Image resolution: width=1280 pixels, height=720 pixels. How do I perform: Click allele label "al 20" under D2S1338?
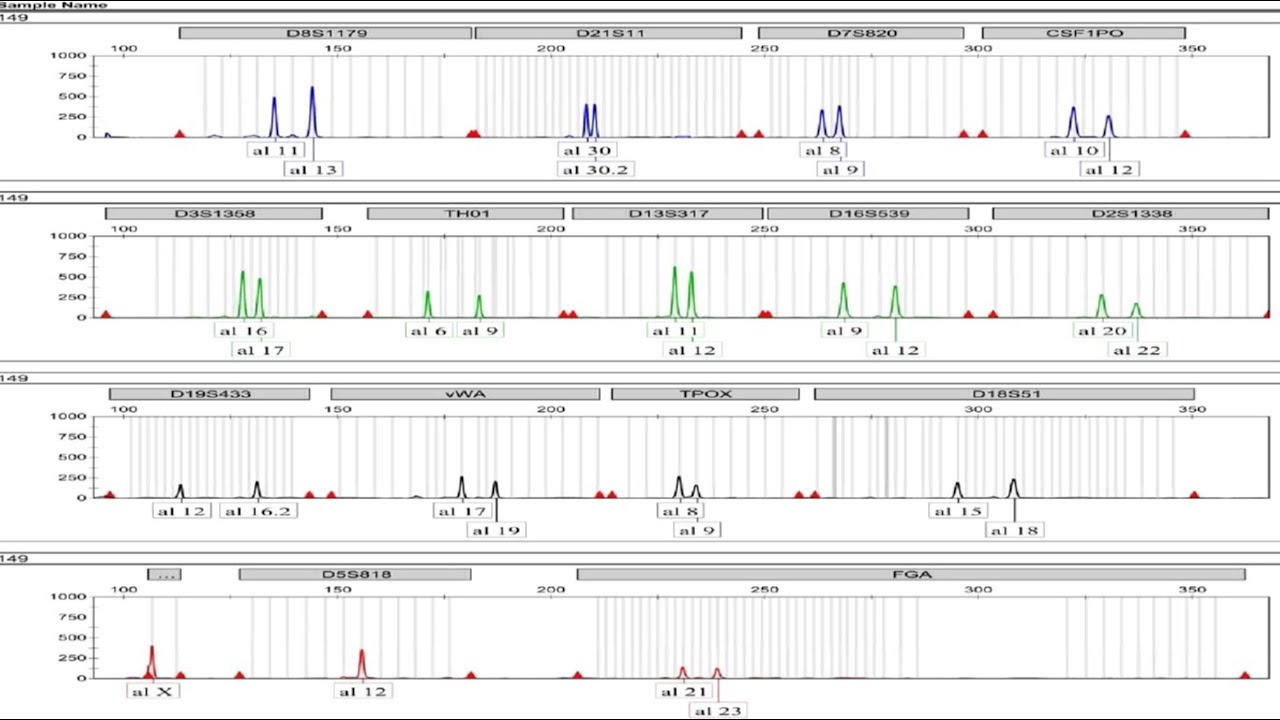(x=1102, y=331)
